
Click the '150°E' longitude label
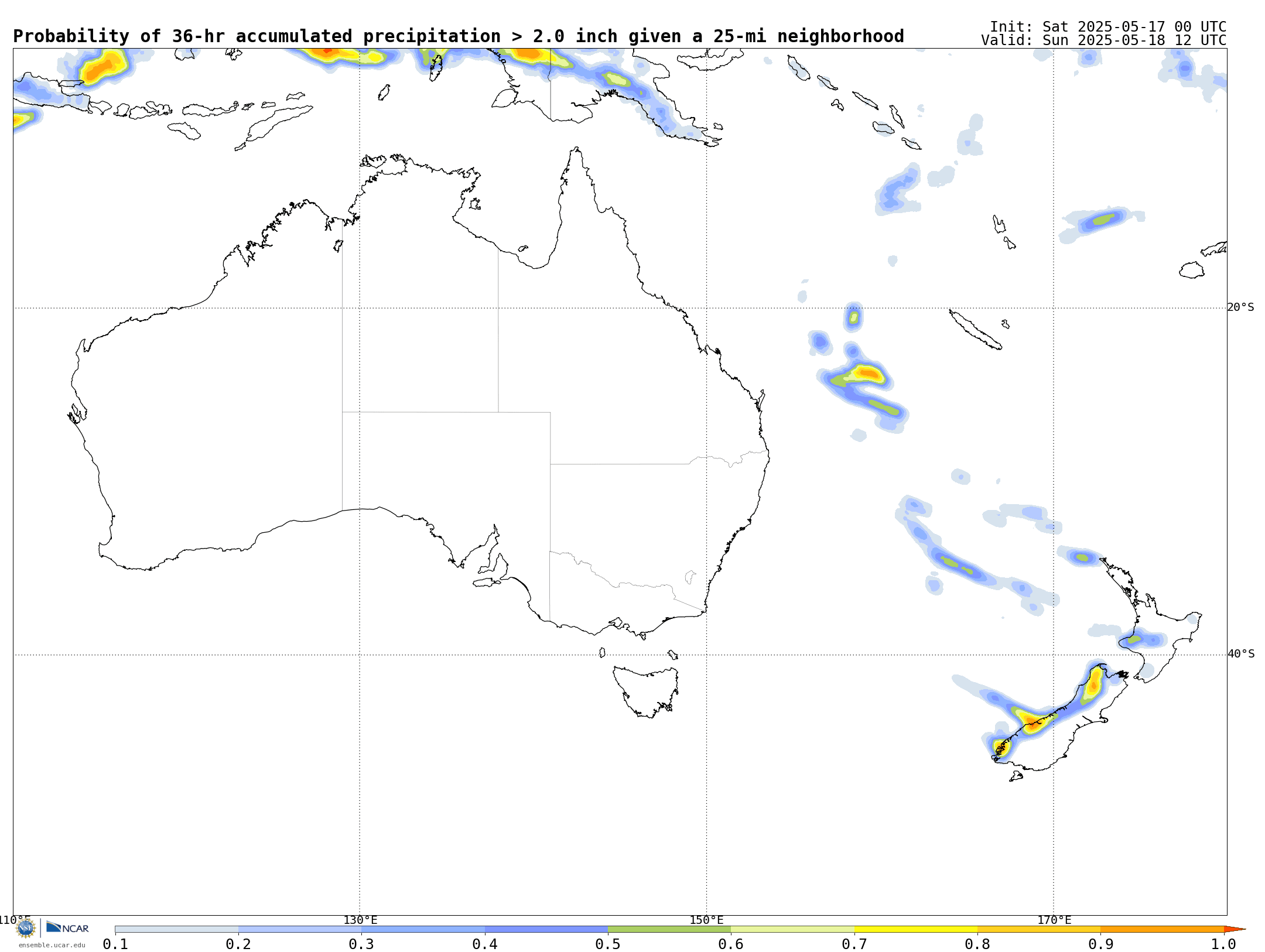pos(706,920)
